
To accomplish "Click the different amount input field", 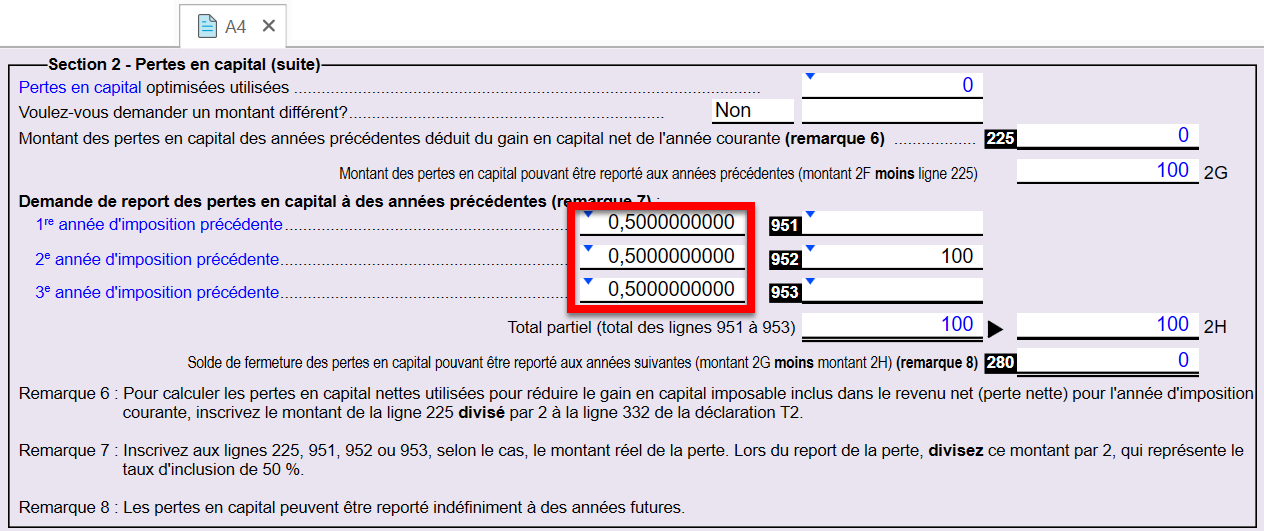I will (892, 110).
